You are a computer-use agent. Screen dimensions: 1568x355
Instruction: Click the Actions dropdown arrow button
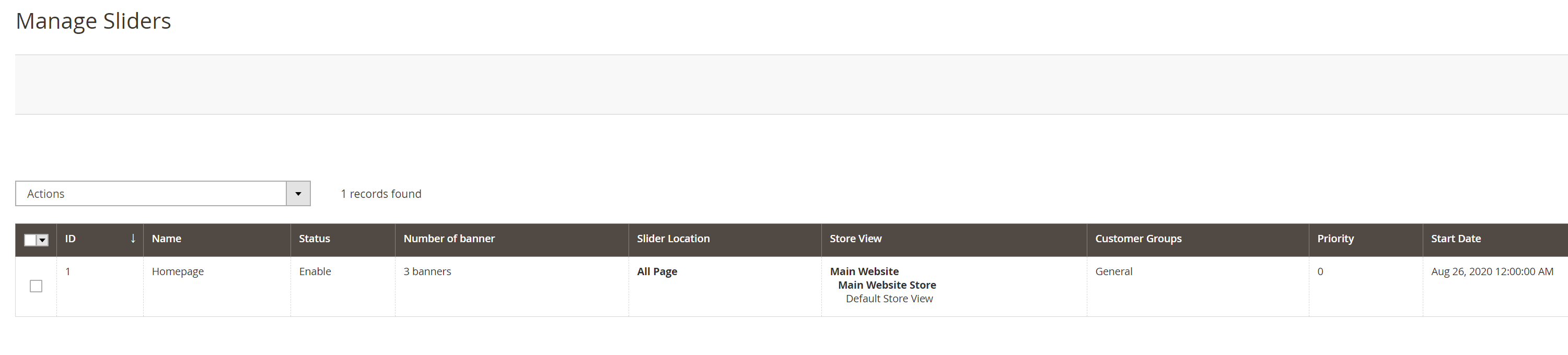[x=298, y=193]
